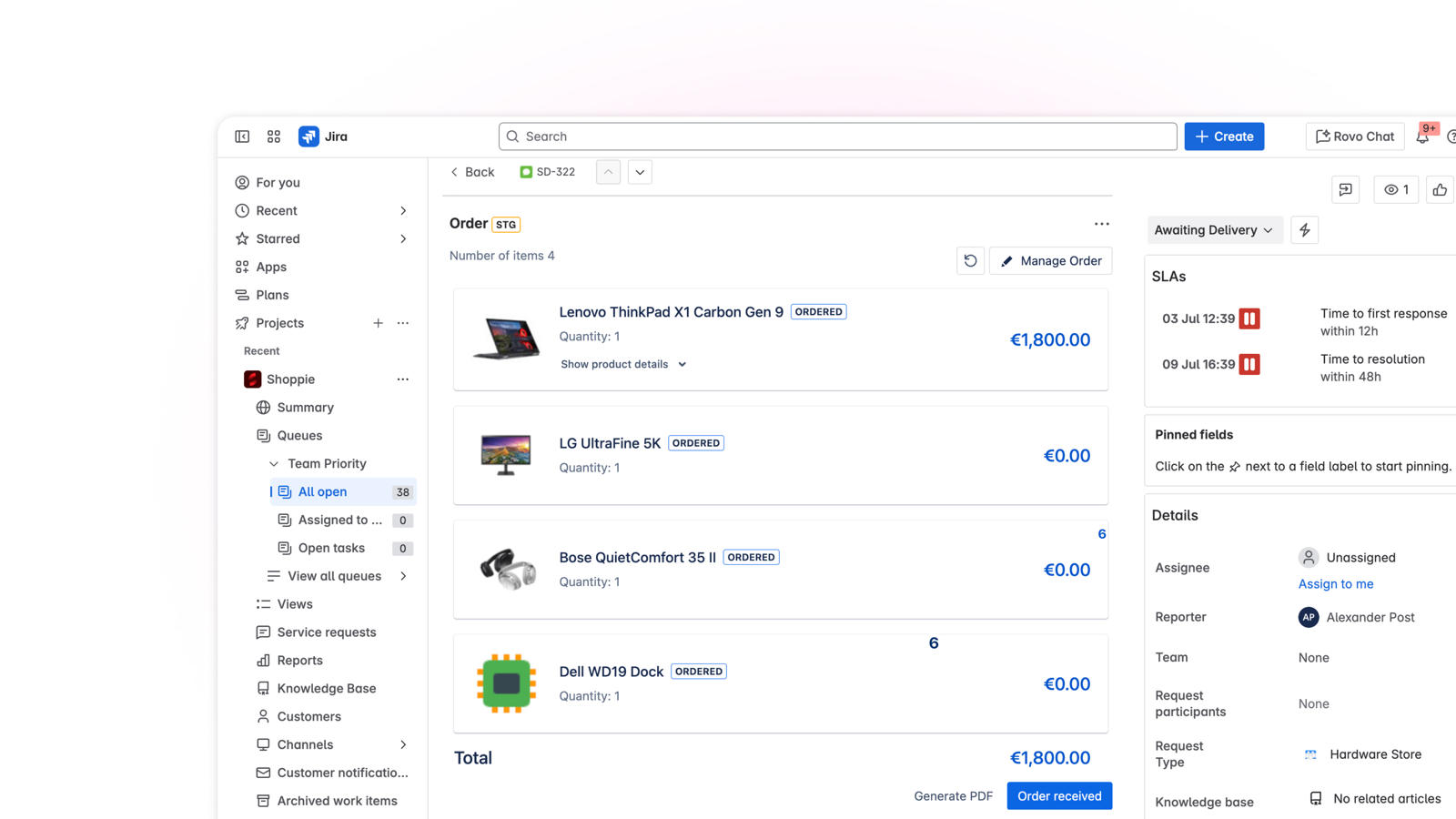
Task: Open the Awaiting Delivery status dropdown
Action: [1215, 230]
